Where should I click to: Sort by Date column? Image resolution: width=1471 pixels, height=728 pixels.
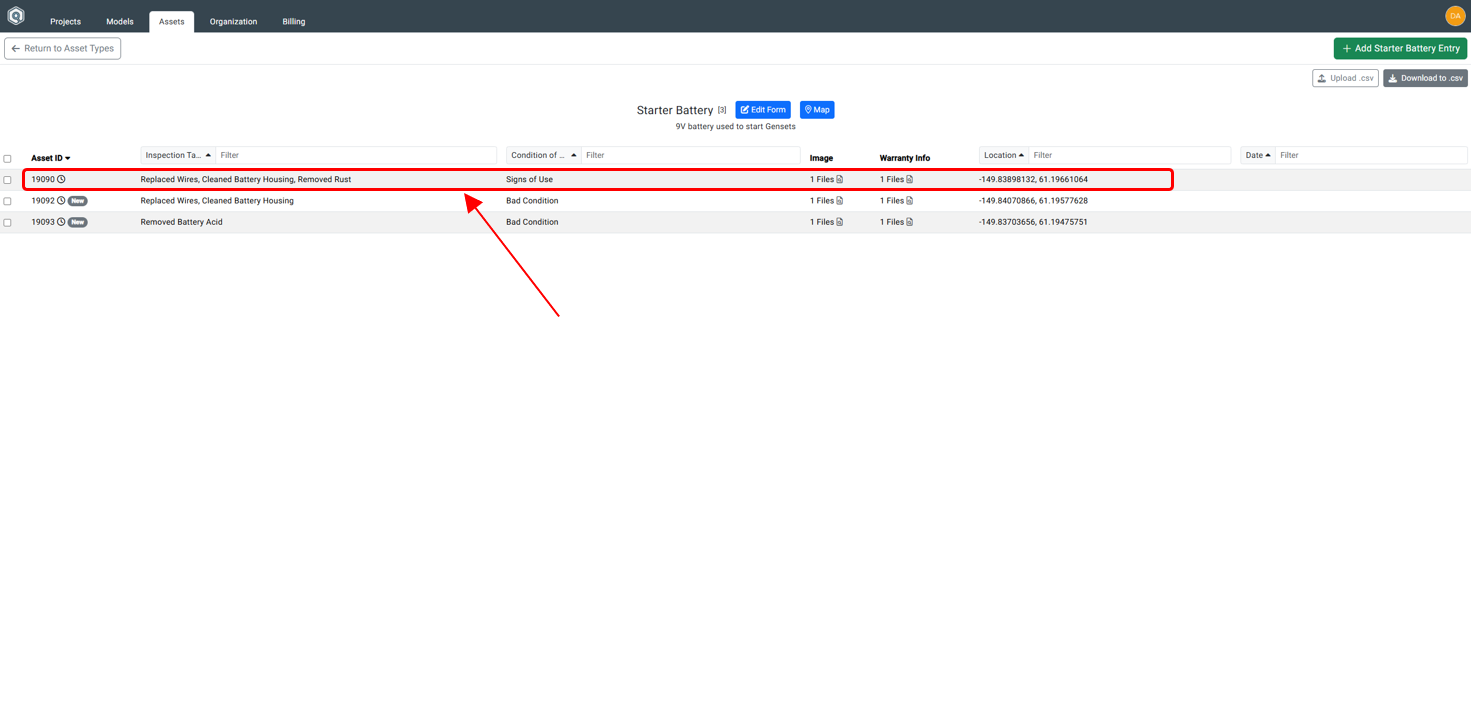click(x=1258, y=155)
